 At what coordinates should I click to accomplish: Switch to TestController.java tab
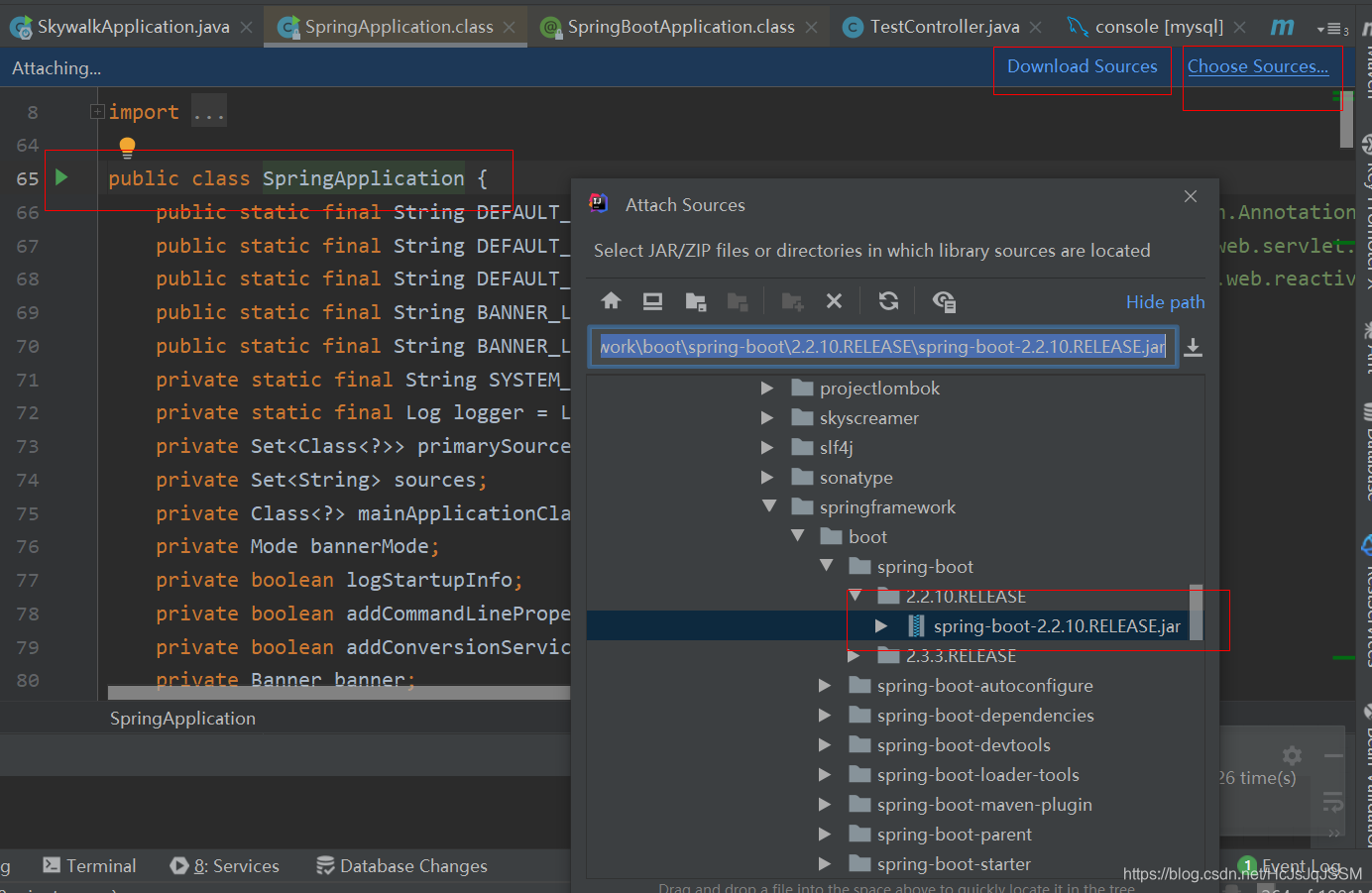pos(945,27)
